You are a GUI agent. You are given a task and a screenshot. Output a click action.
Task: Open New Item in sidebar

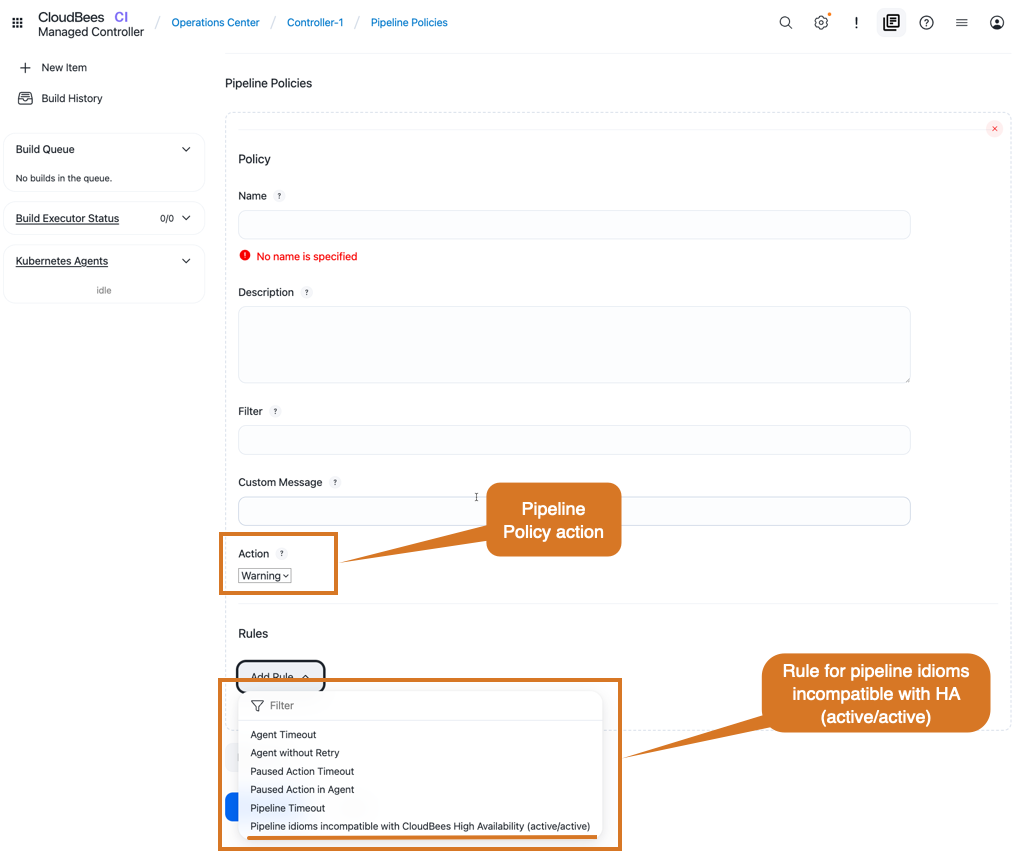coord(64,68)
